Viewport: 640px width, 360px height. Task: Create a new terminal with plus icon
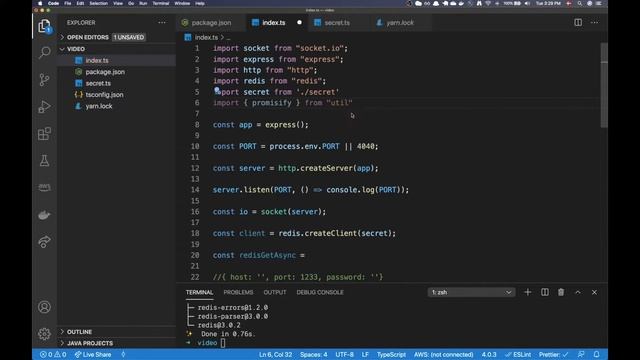(528, 292)
